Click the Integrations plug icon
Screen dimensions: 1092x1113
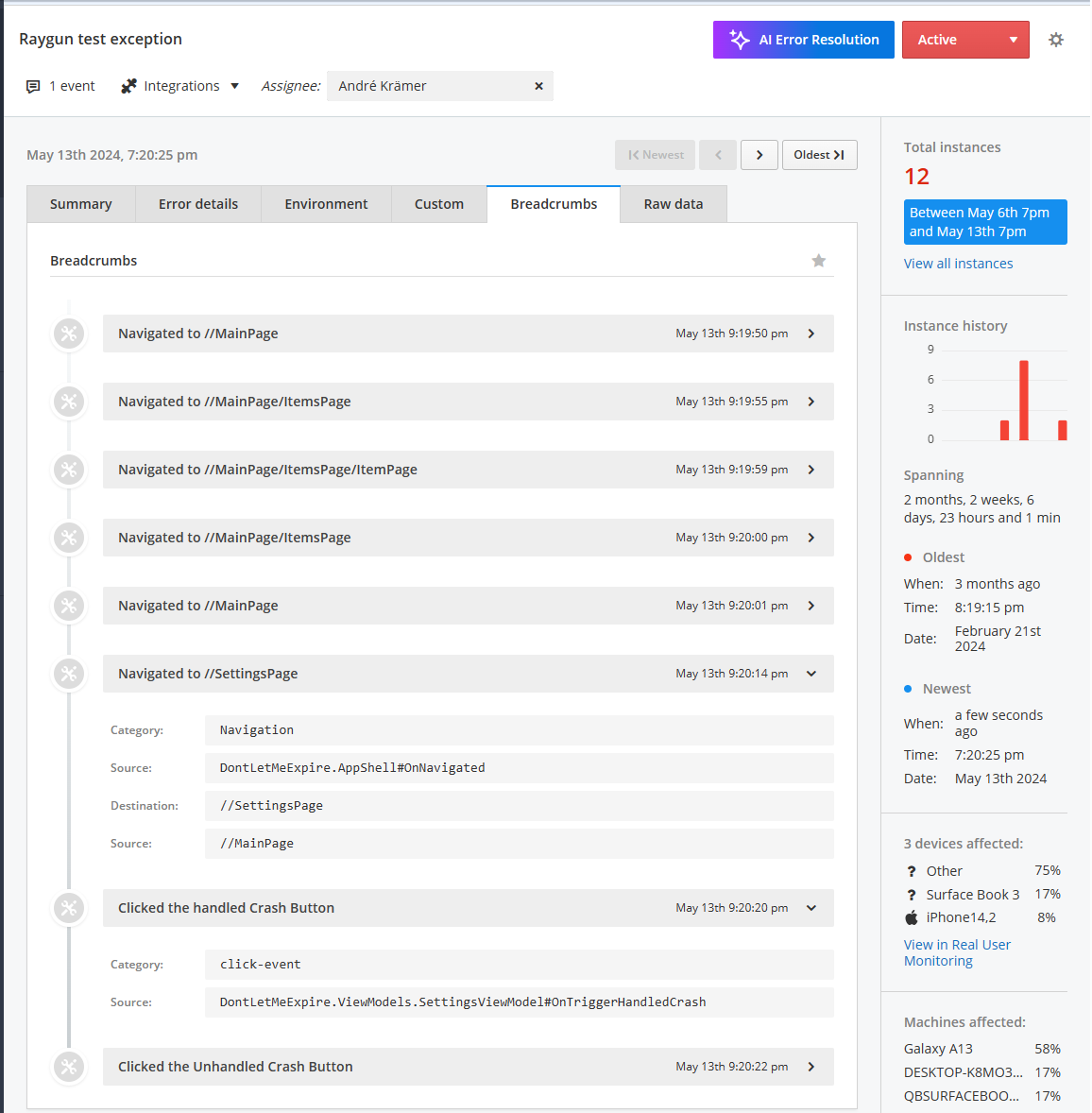click(x=128, y=85)
